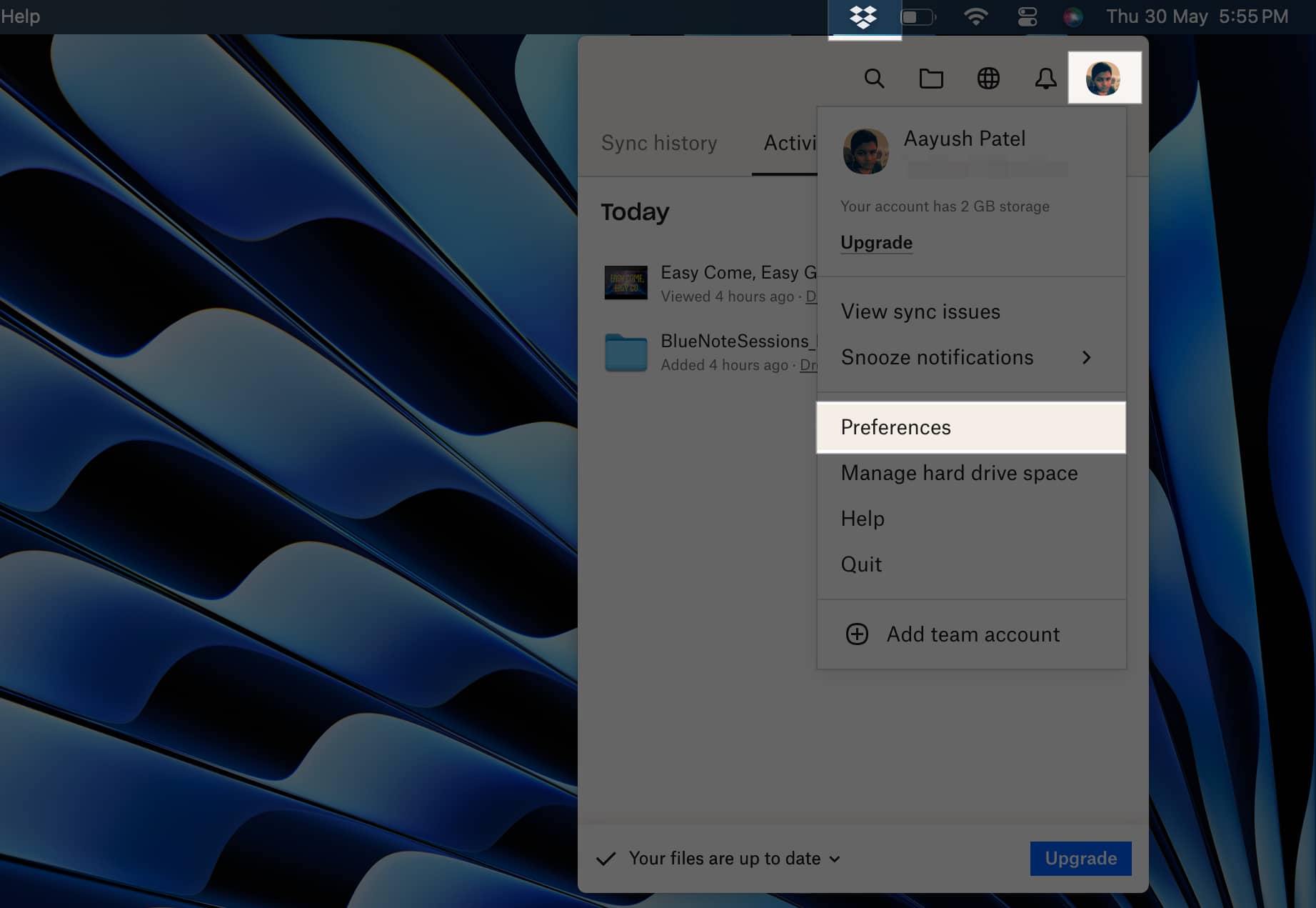Viewport: 1316px width, 908px height.
Task: Click the Upgrade link under storage info
Action: click(876, 243)
